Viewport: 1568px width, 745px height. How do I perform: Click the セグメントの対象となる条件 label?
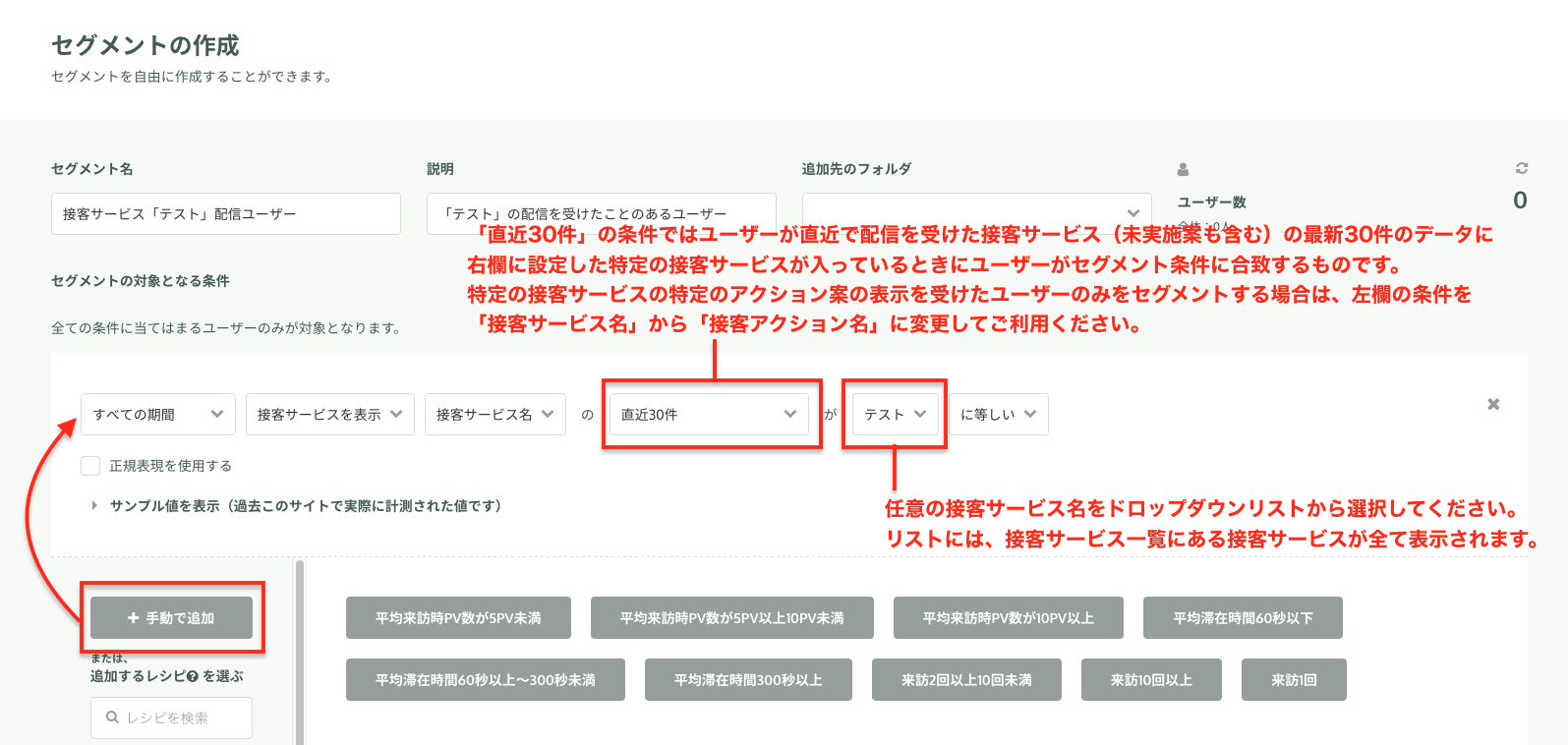click(x=141, y=280)
